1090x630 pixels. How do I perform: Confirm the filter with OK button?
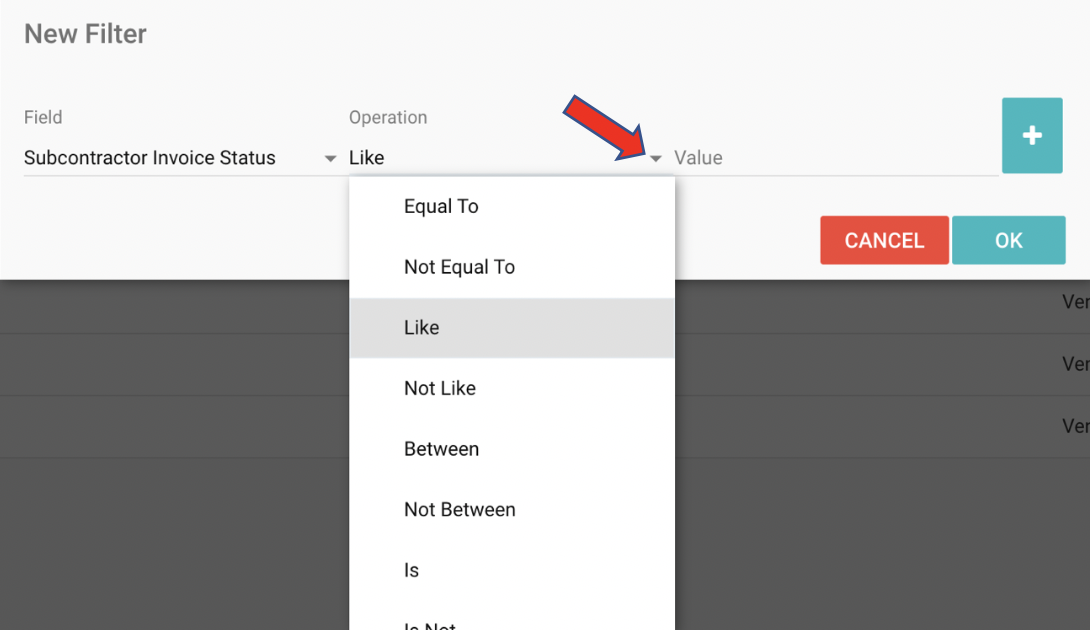tap(1009, 240)
